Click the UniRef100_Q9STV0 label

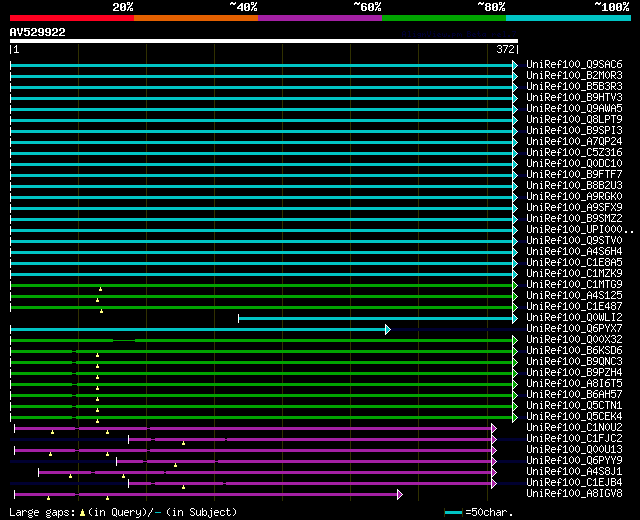coord(574,241)
